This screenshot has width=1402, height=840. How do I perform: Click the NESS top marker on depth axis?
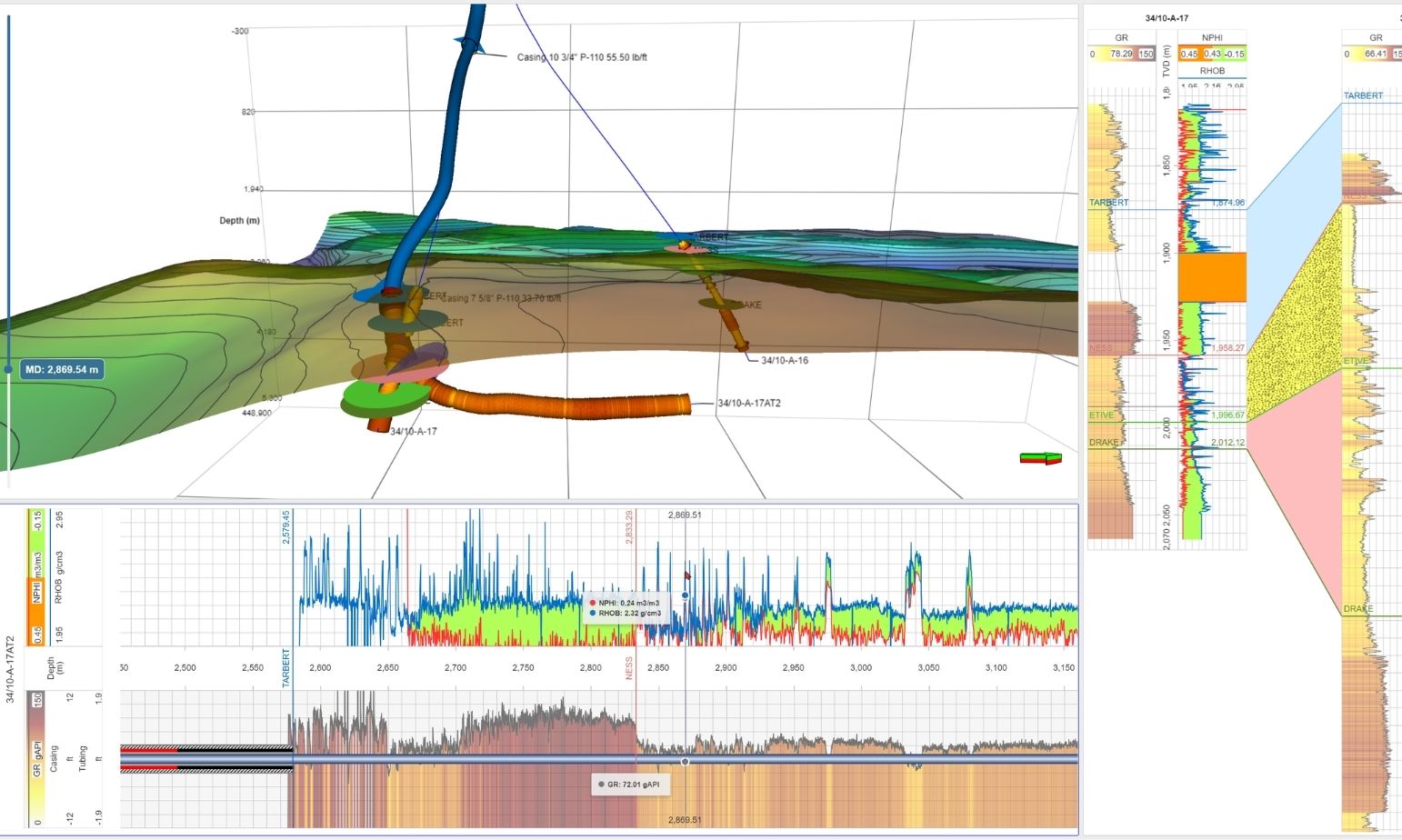(628, 668)
